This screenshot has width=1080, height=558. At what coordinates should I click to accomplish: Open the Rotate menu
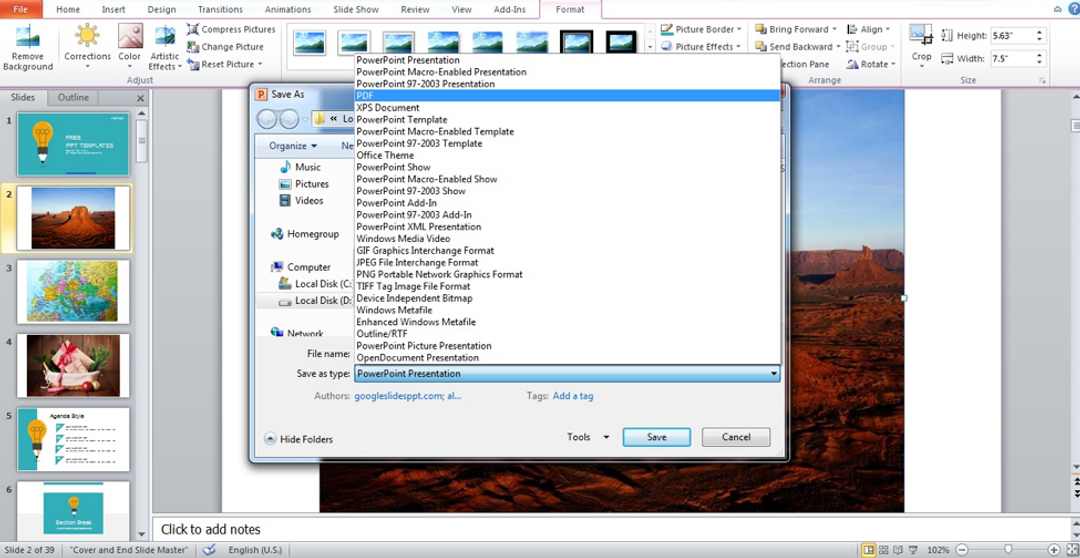click(x=871, y=64)
